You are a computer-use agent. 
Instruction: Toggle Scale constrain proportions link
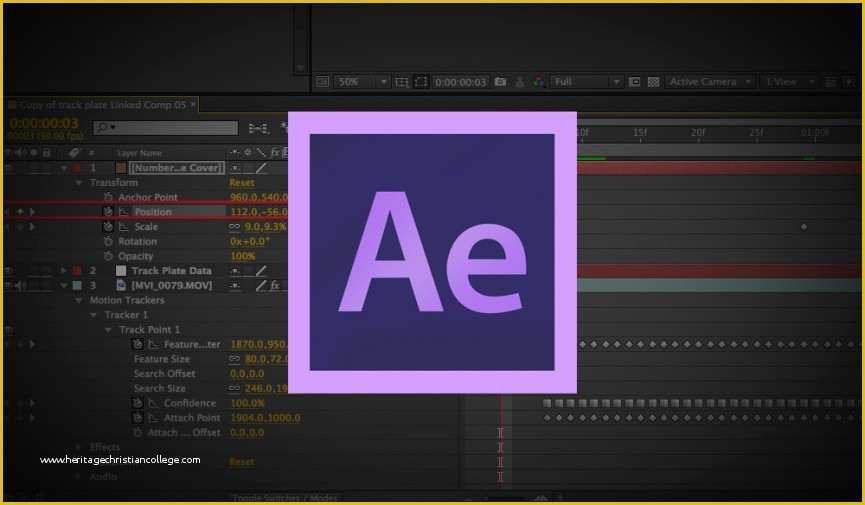click(234, 227)
